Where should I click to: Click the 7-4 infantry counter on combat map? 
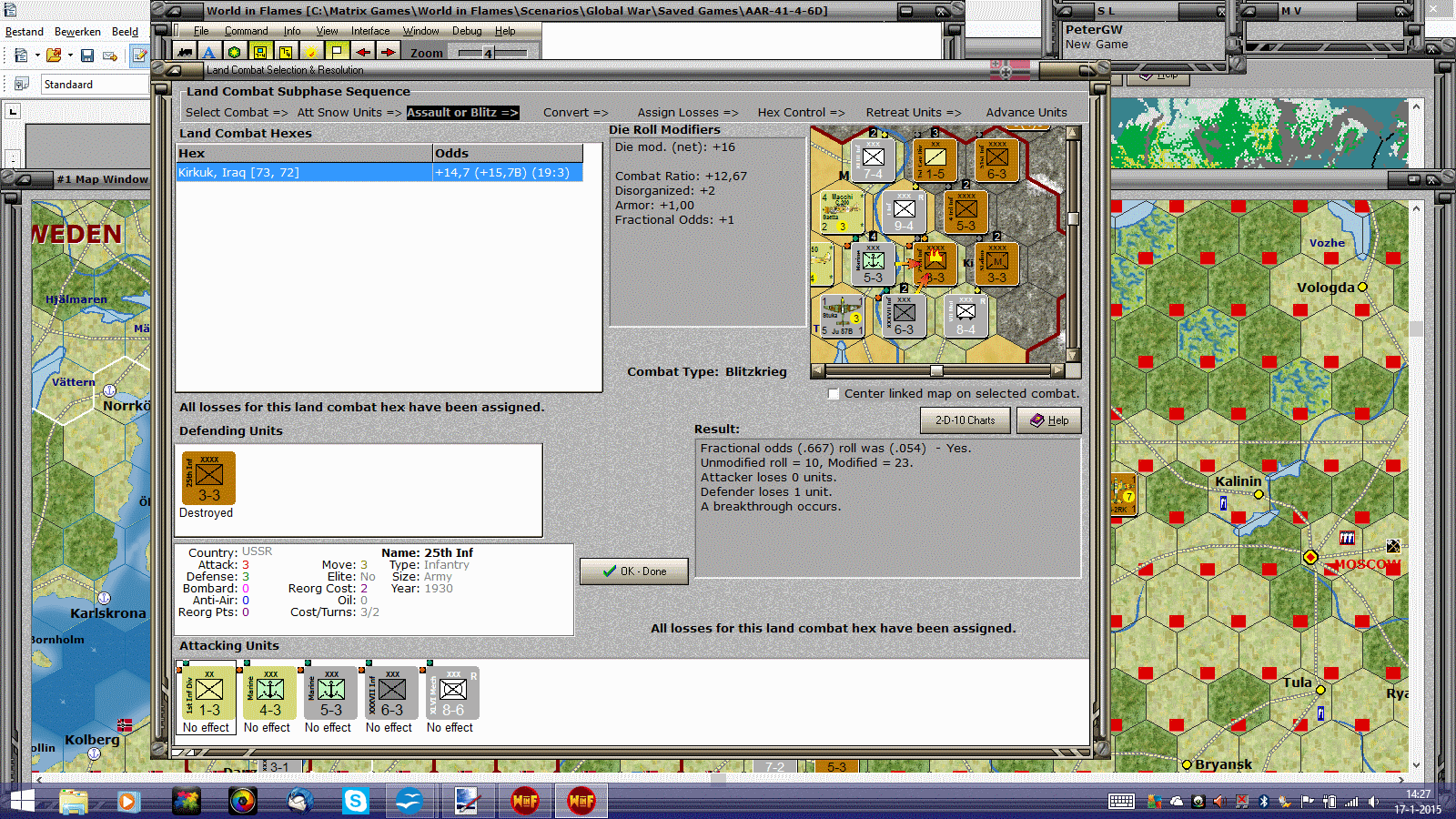(873, 160)
